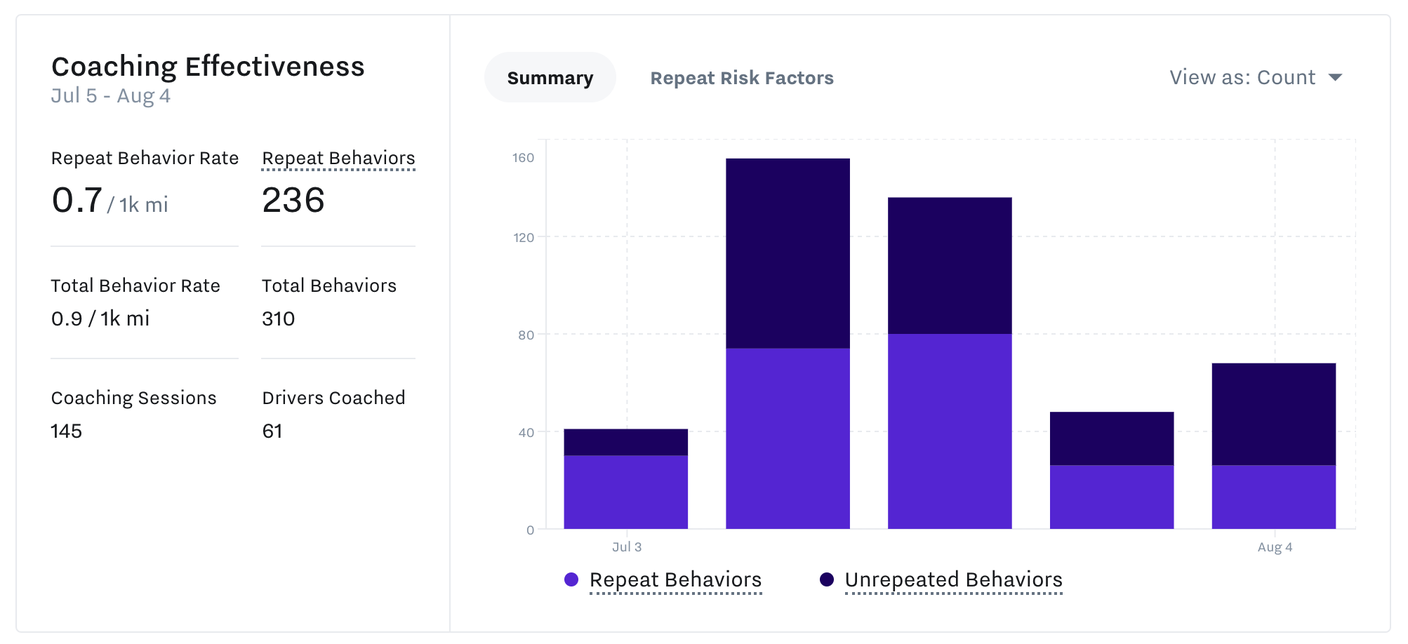Switch to the Repeat Risk Factors tab
The image size is (1408, 644).
pos(741,77)
